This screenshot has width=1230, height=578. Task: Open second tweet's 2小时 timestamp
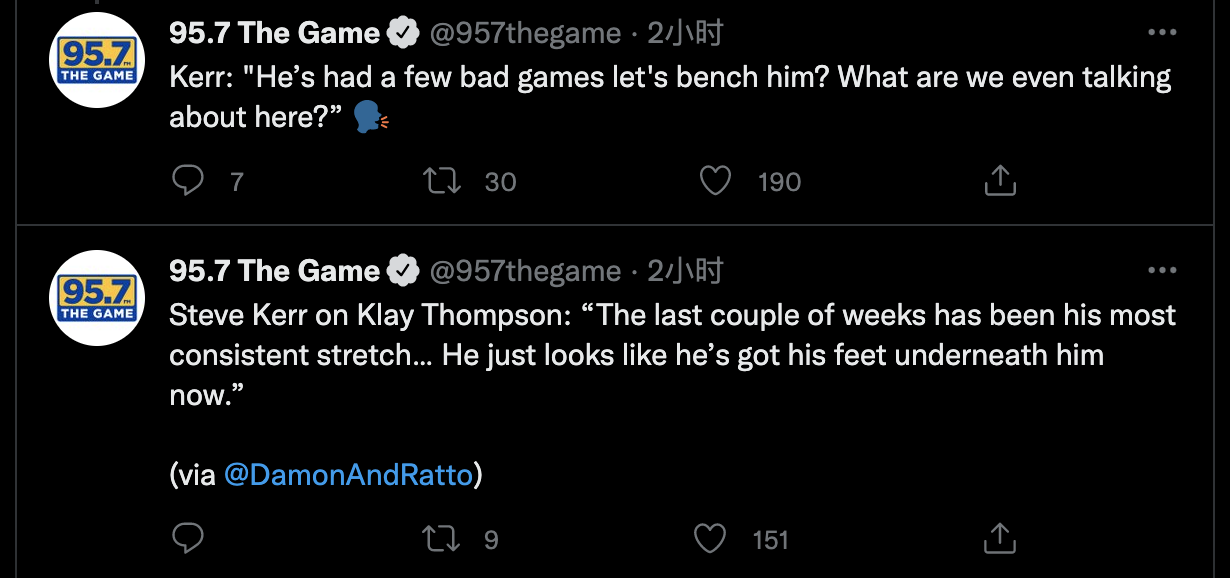pos(685,271)
